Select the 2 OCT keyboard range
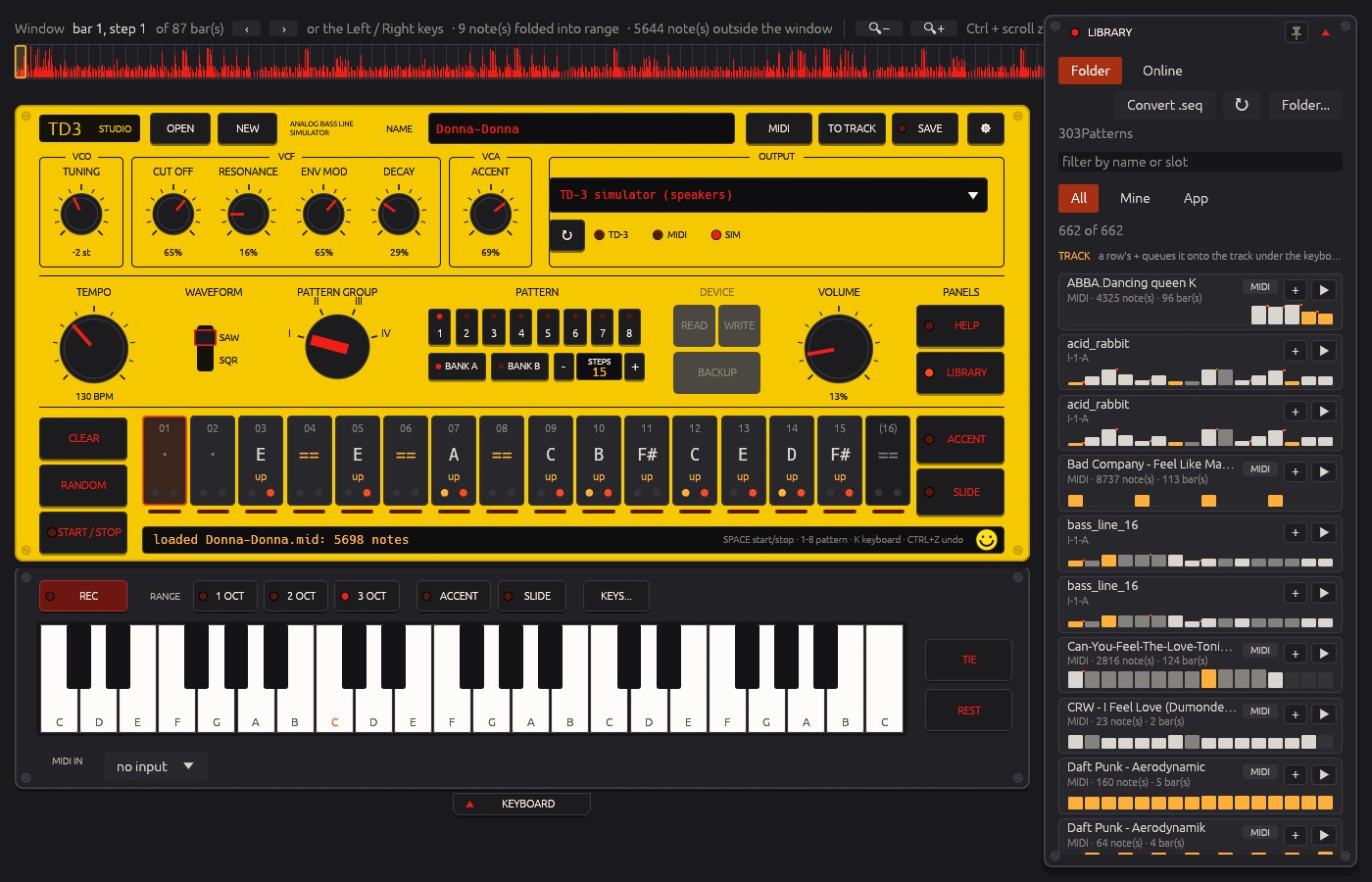The height and width of the screenshot is (882, 1372). [x=296, y=596]
